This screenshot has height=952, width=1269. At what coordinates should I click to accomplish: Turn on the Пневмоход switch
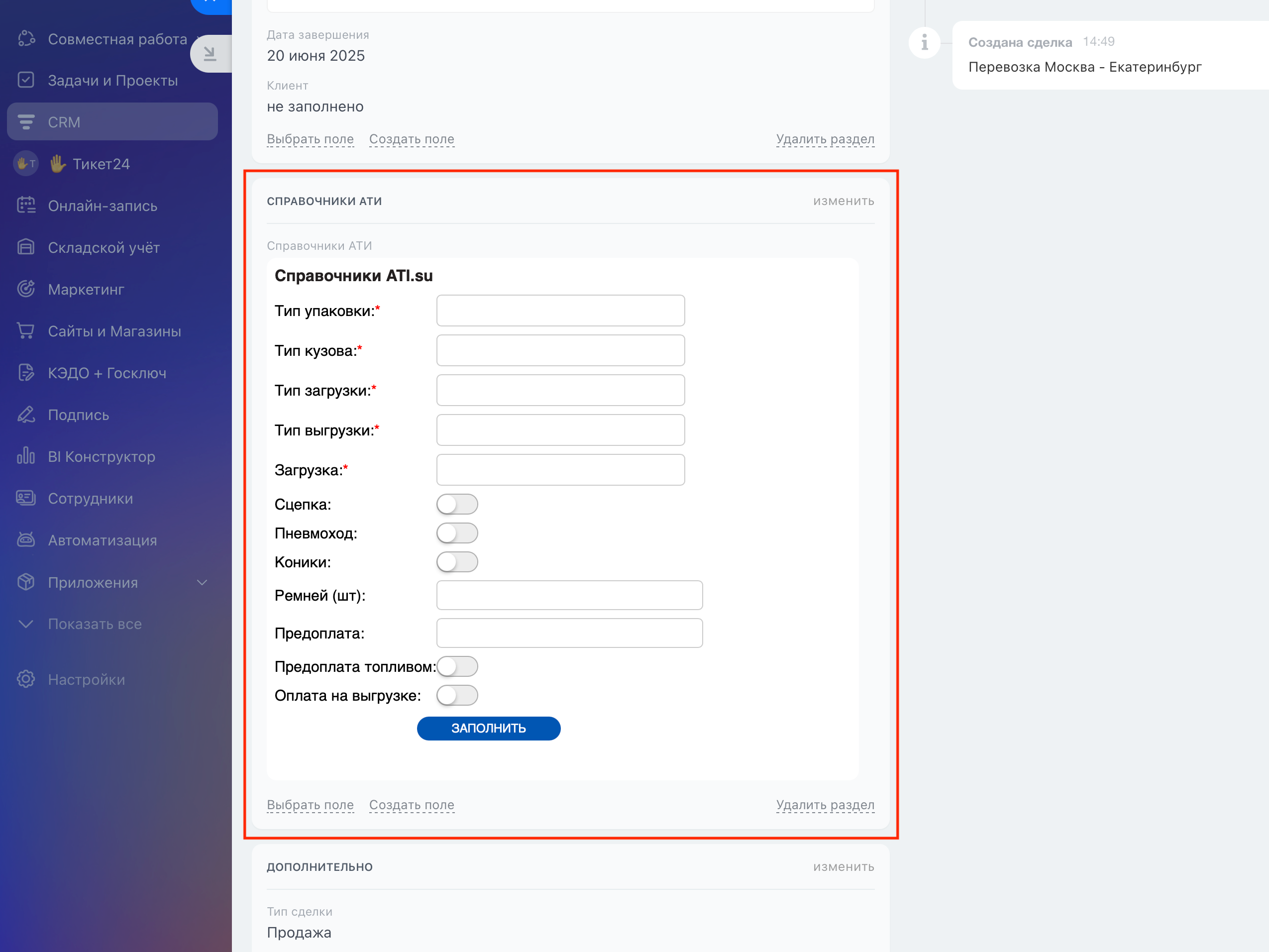tap(457, 533)
